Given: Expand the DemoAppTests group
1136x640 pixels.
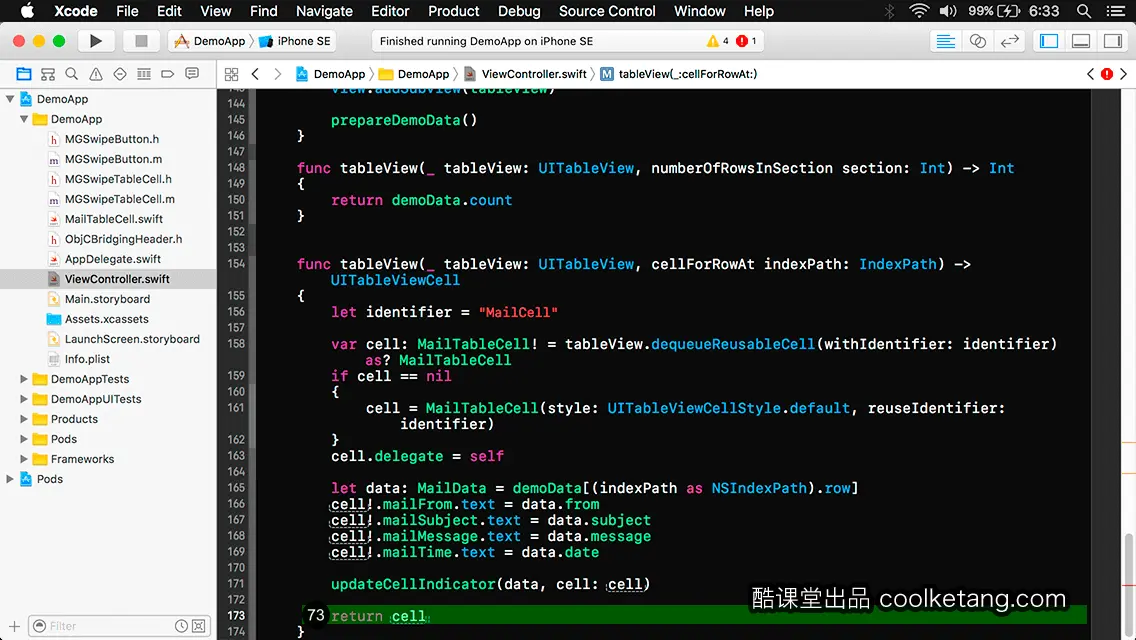Looking at the screenshot, I should click(x=24, y=379).
